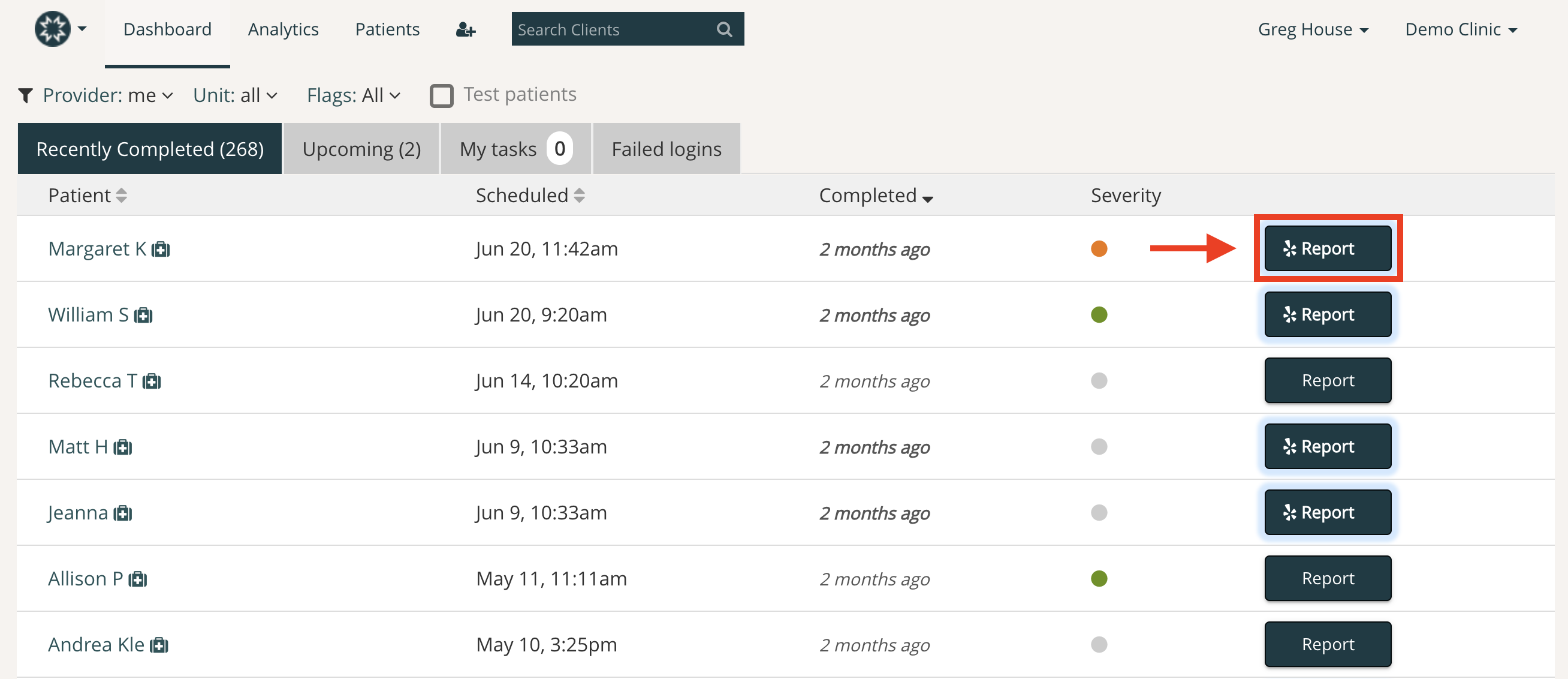
Task: Click scheduled time May 11, 11:11am
Action: [551, 578]
